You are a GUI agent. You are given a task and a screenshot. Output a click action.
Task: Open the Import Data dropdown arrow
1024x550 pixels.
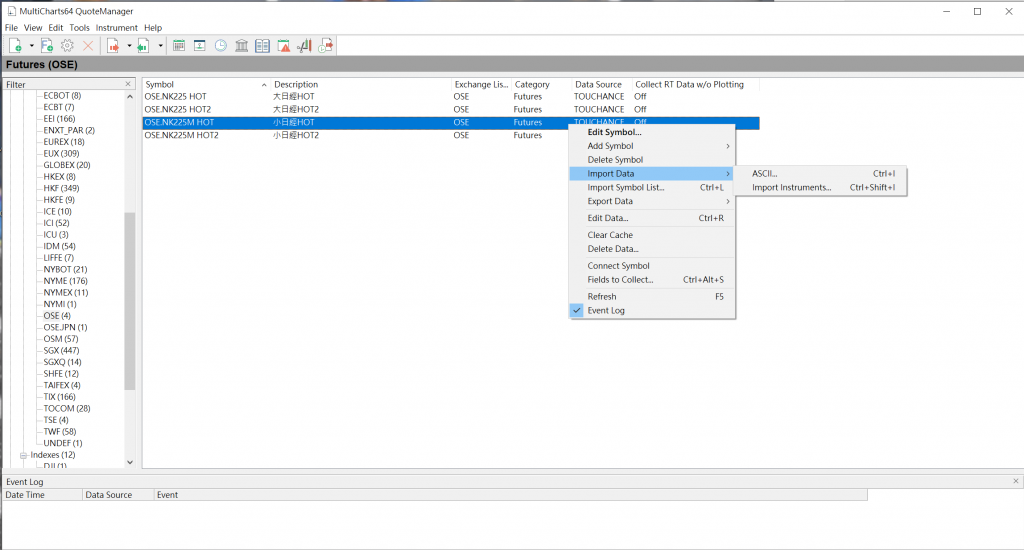161,46
